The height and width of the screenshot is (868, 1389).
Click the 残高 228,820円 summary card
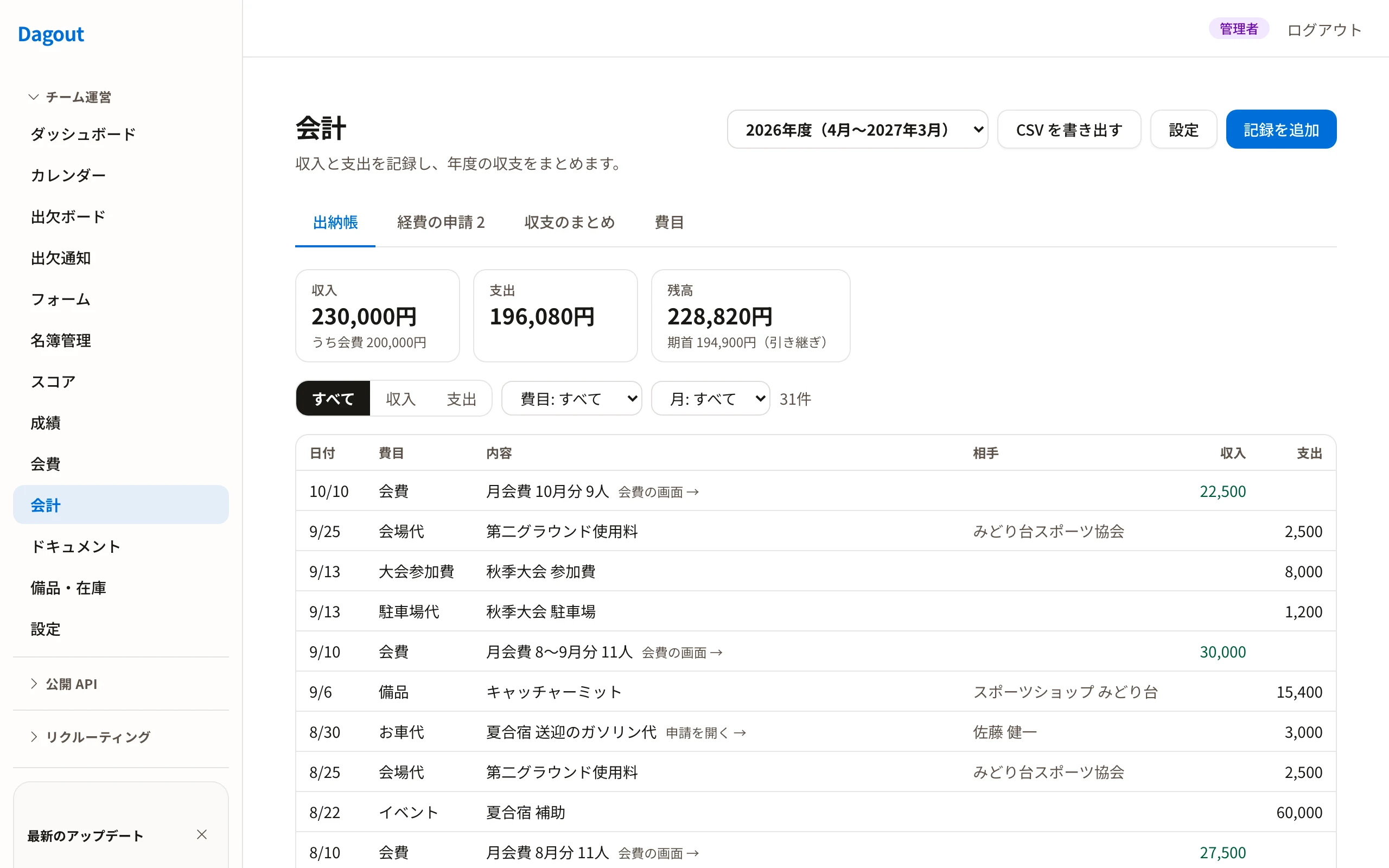751,316
